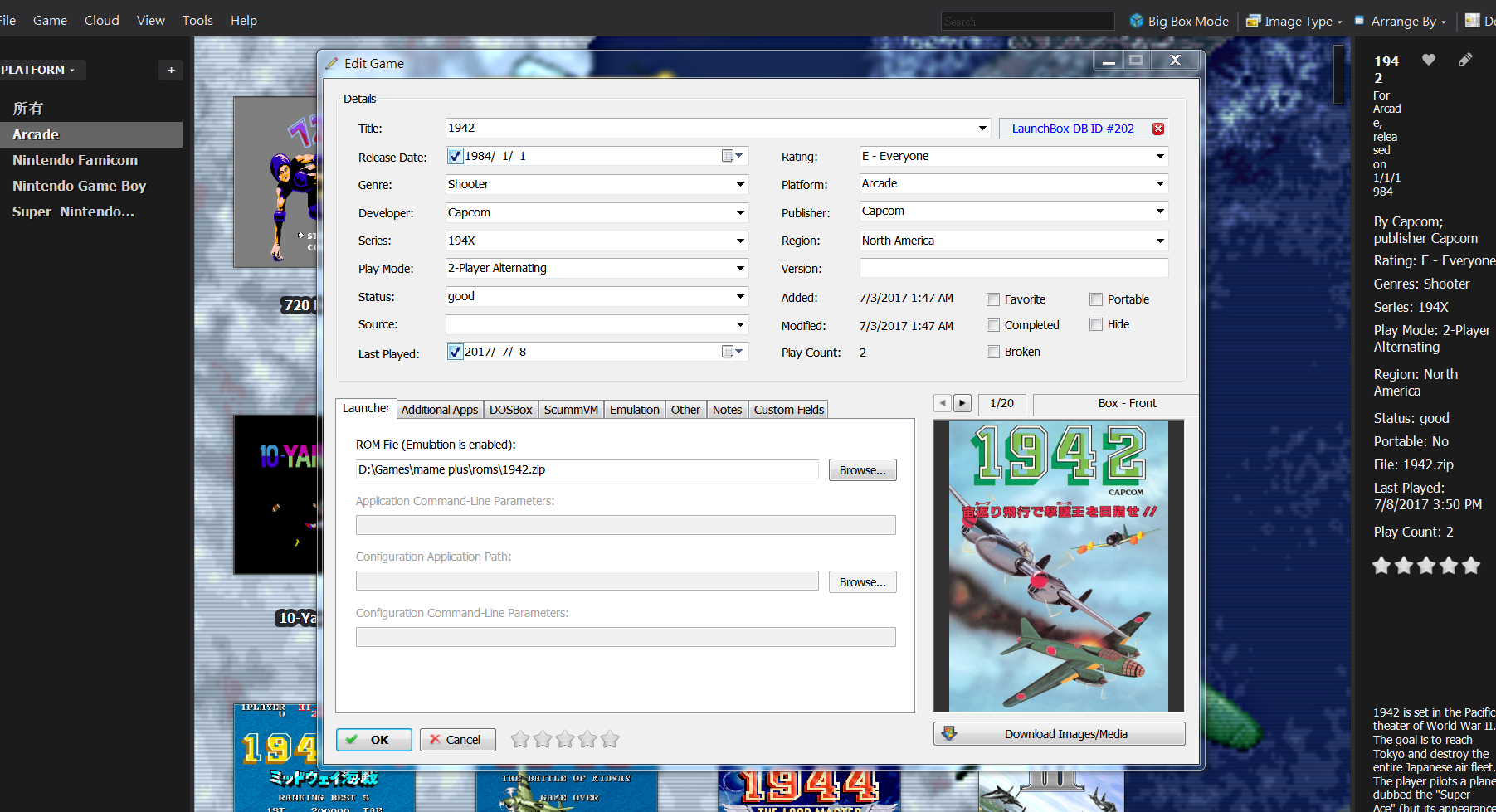Expand the Developer dropdown
Image resolution: width=1496 pixels, height=812 pixels.
pyautogui.click(x=740, y=212)
